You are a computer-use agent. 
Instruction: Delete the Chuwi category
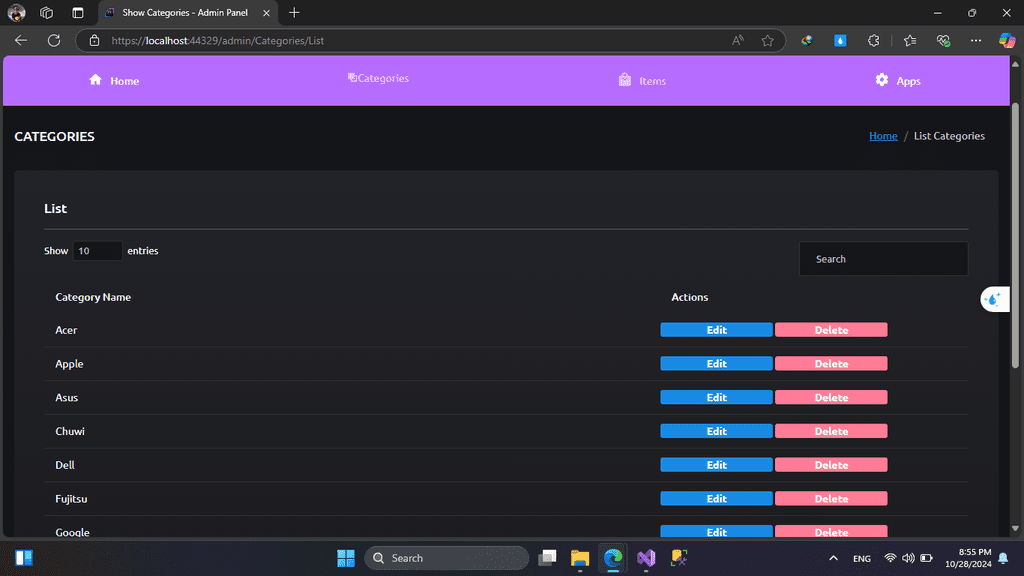point(831,431)
